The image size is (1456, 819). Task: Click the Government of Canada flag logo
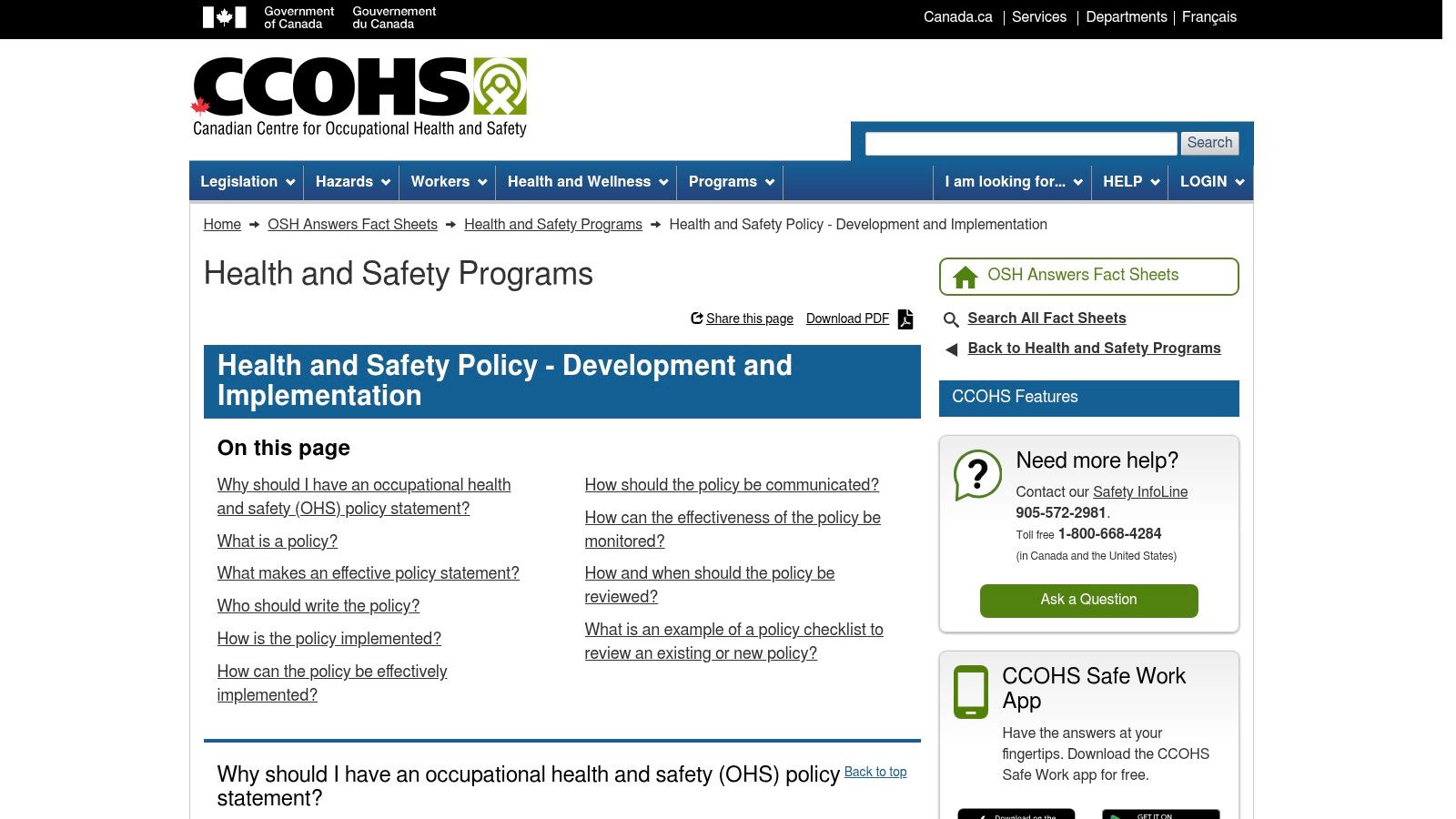(225, 17)
